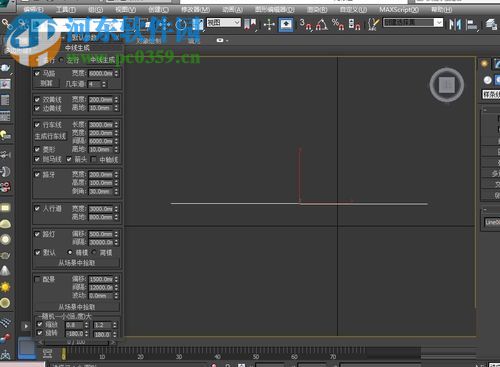Toggle the highlighted keyboard shortcut override icon

point(286,25)
